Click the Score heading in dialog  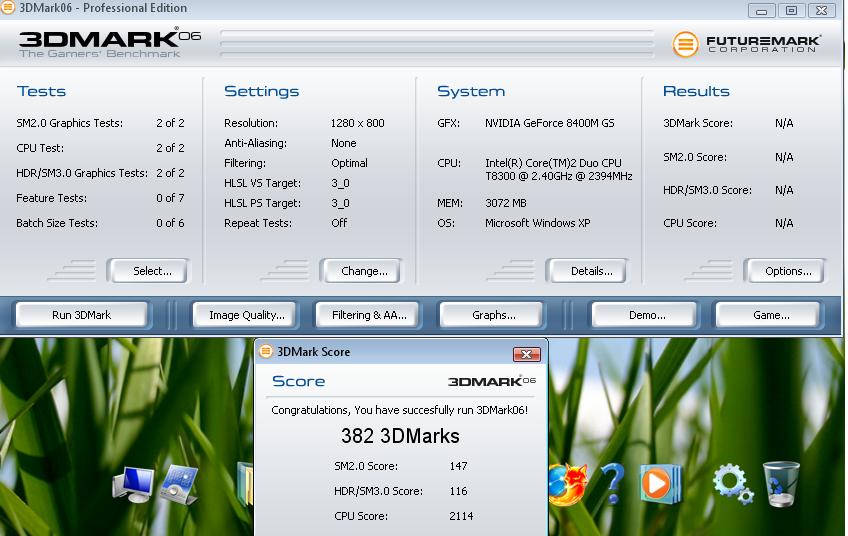(299, 381)
